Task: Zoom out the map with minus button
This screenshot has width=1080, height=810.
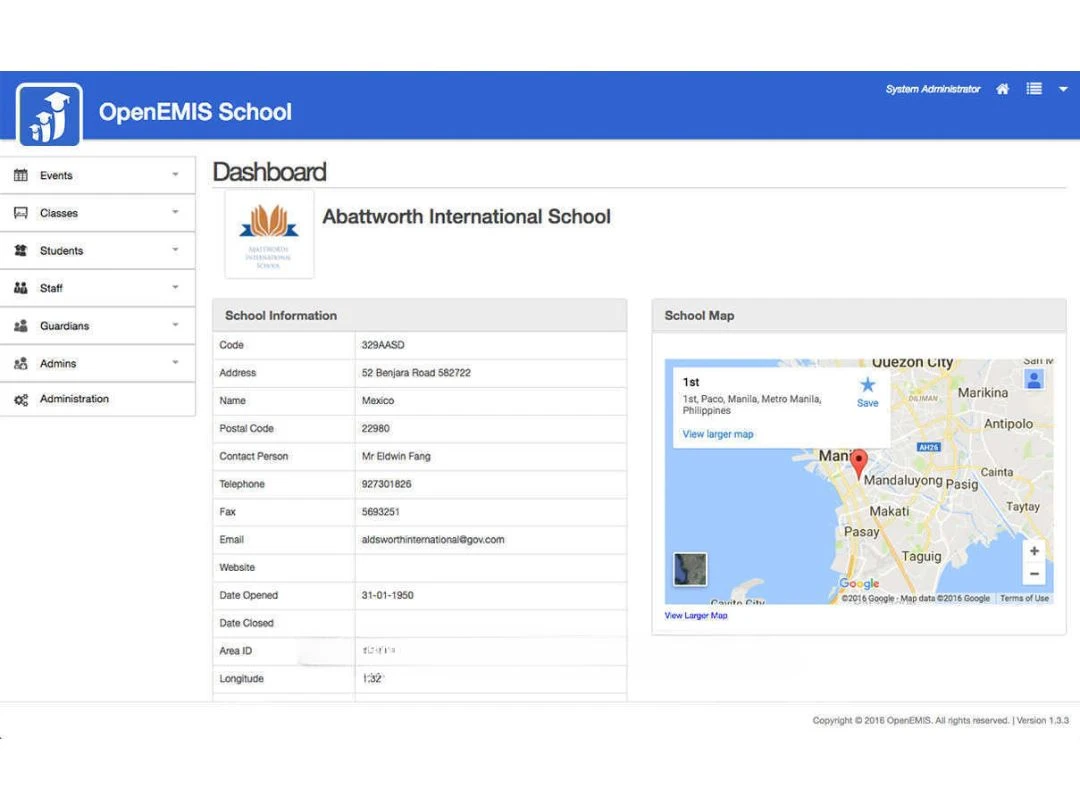Action: point(1034,574)
